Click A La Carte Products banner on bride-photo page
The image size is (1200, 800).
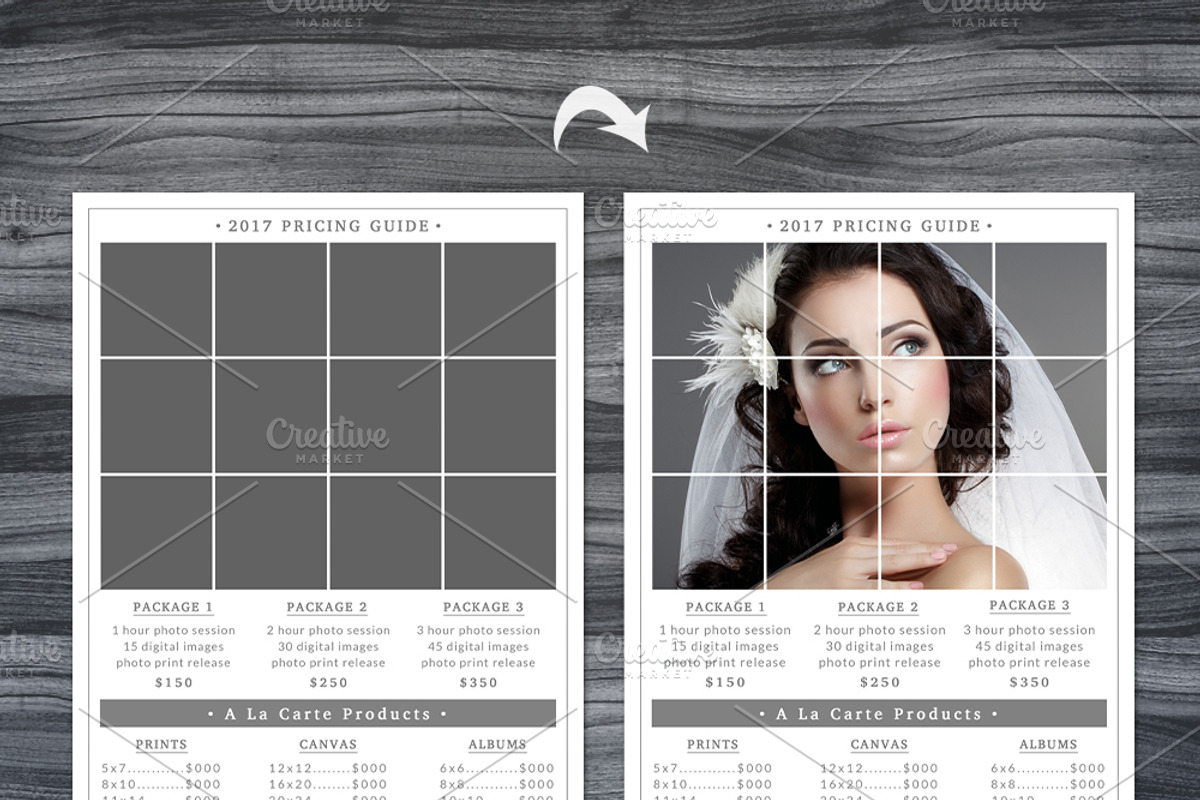880,713
